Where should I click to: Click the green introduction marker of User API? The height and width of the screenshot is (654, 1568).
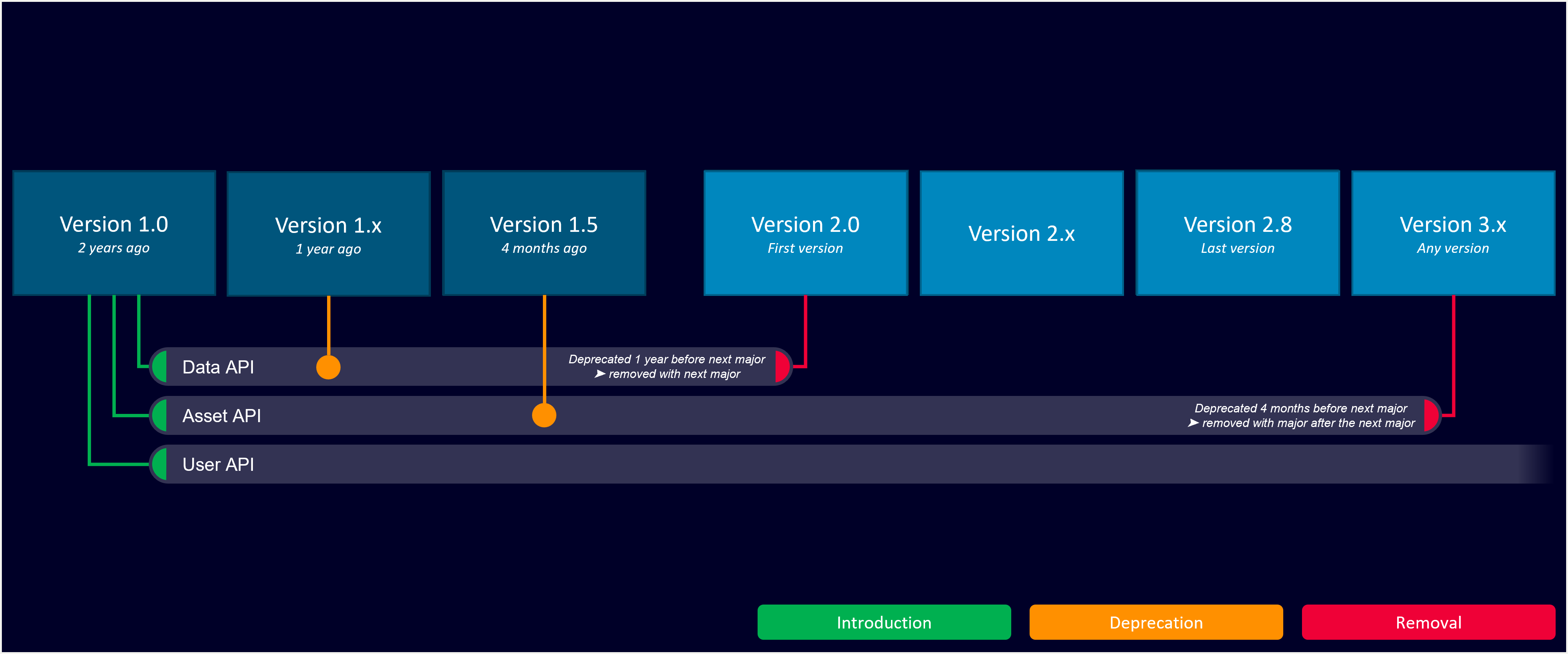pyautogui.click(x=160, y=464)
